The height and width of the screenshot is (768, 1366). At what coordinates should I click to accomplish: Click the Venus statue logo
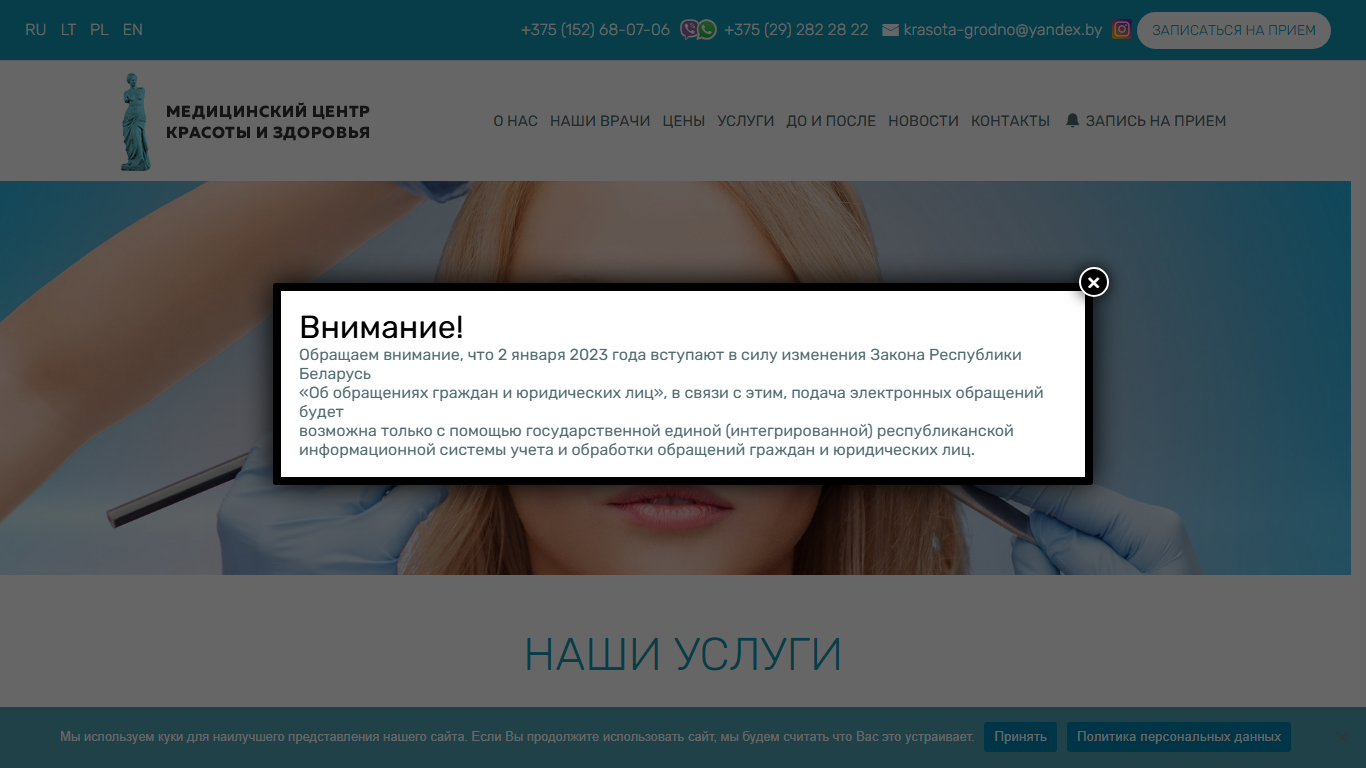(x=135, y=121)
